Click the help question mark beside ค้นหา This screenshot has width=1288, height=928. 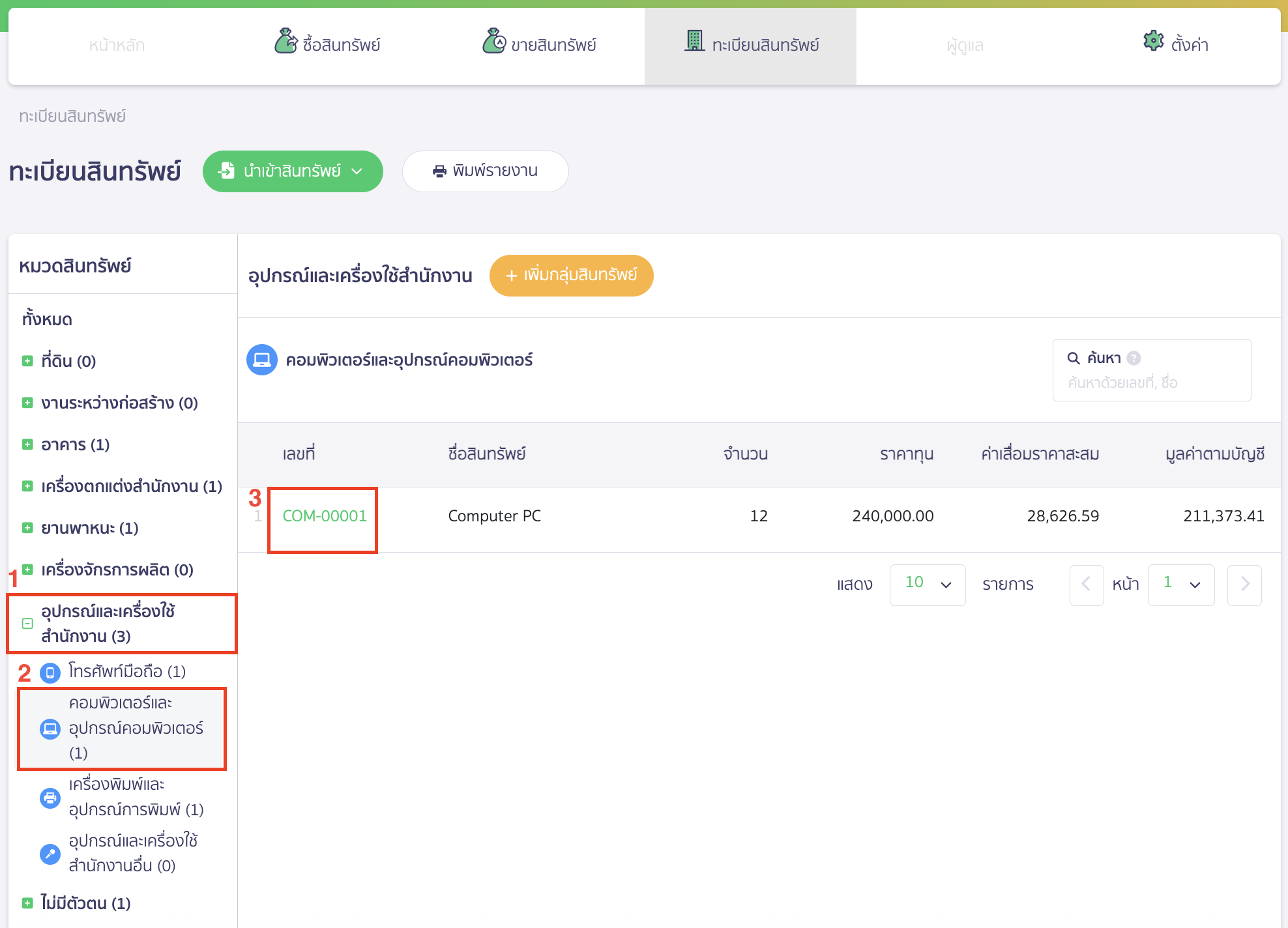pyautogui.click(x=1134, y=358)
